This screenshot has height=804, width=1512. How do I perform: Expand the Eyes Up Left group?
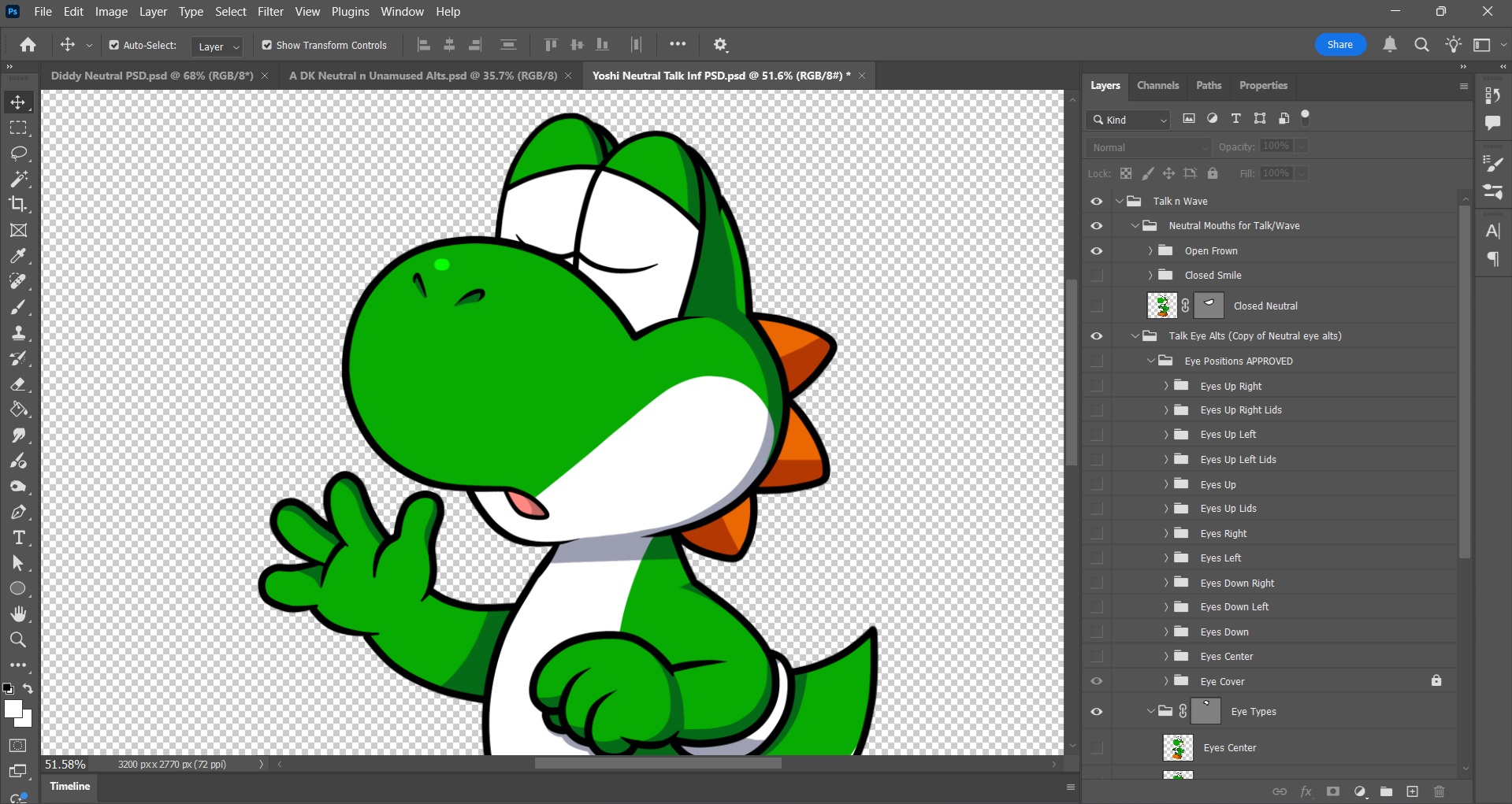click(x=1166, y=435)
